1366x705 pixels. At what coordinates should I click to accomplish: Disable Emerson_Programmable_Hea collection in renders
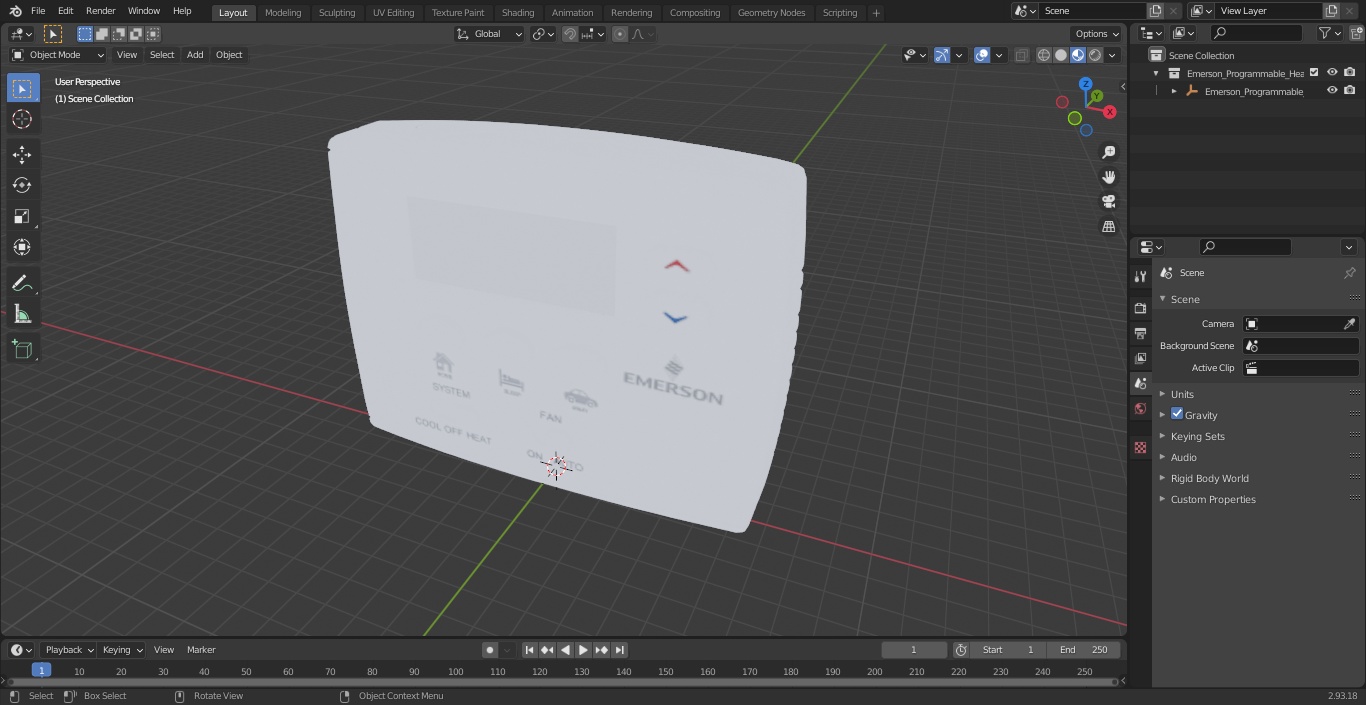click(x=1350, y=72)
